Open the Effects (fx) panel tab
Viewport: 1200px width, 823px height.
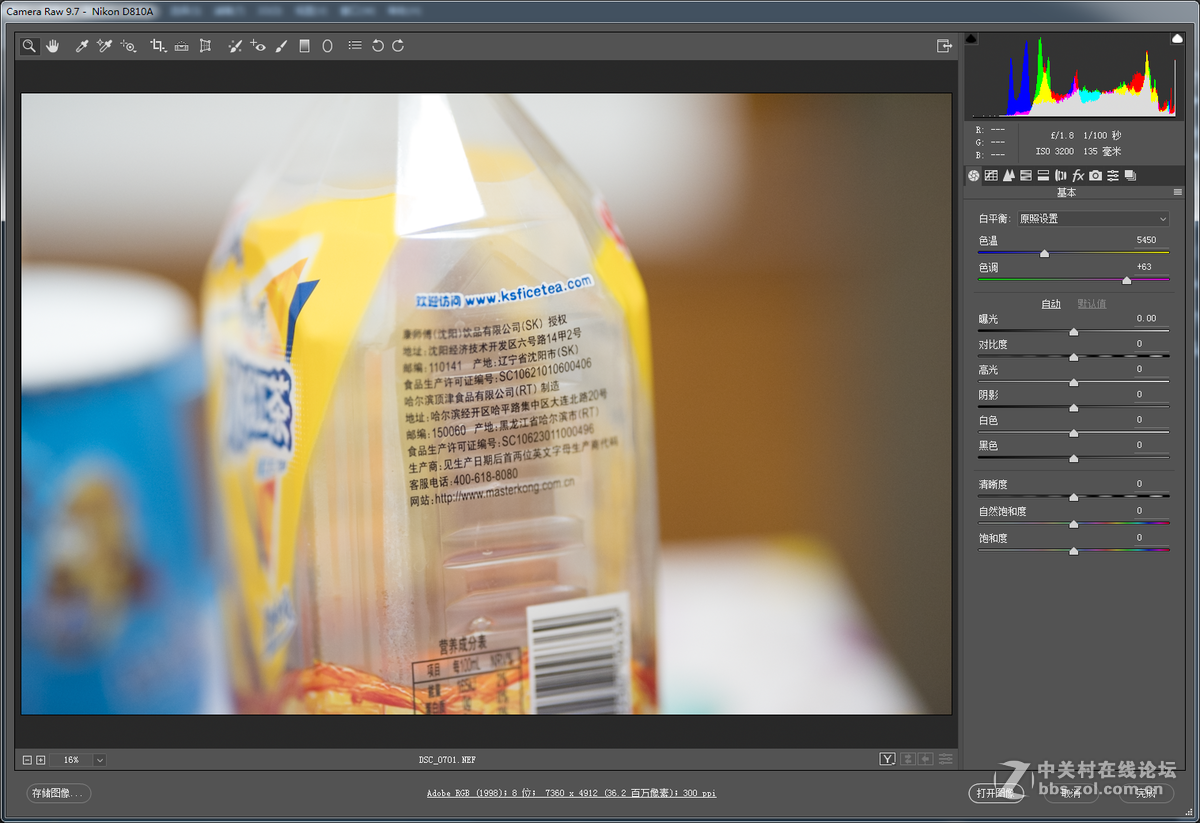click(1078, 176)
